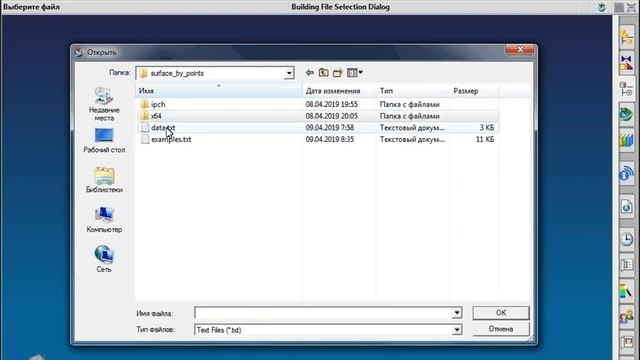
Task: Select the data.txt file
Action: [x=163, y=128]
